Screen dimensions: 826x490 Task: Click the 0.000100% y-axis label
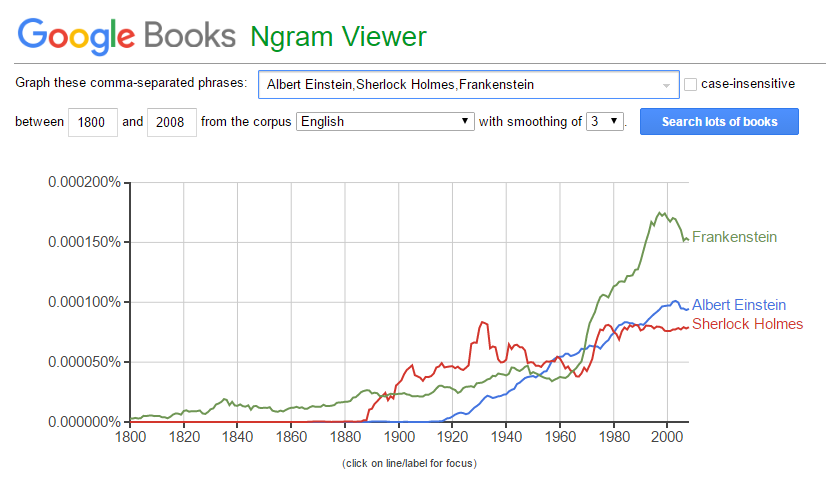pyautogui.click(x=84, y=302)
